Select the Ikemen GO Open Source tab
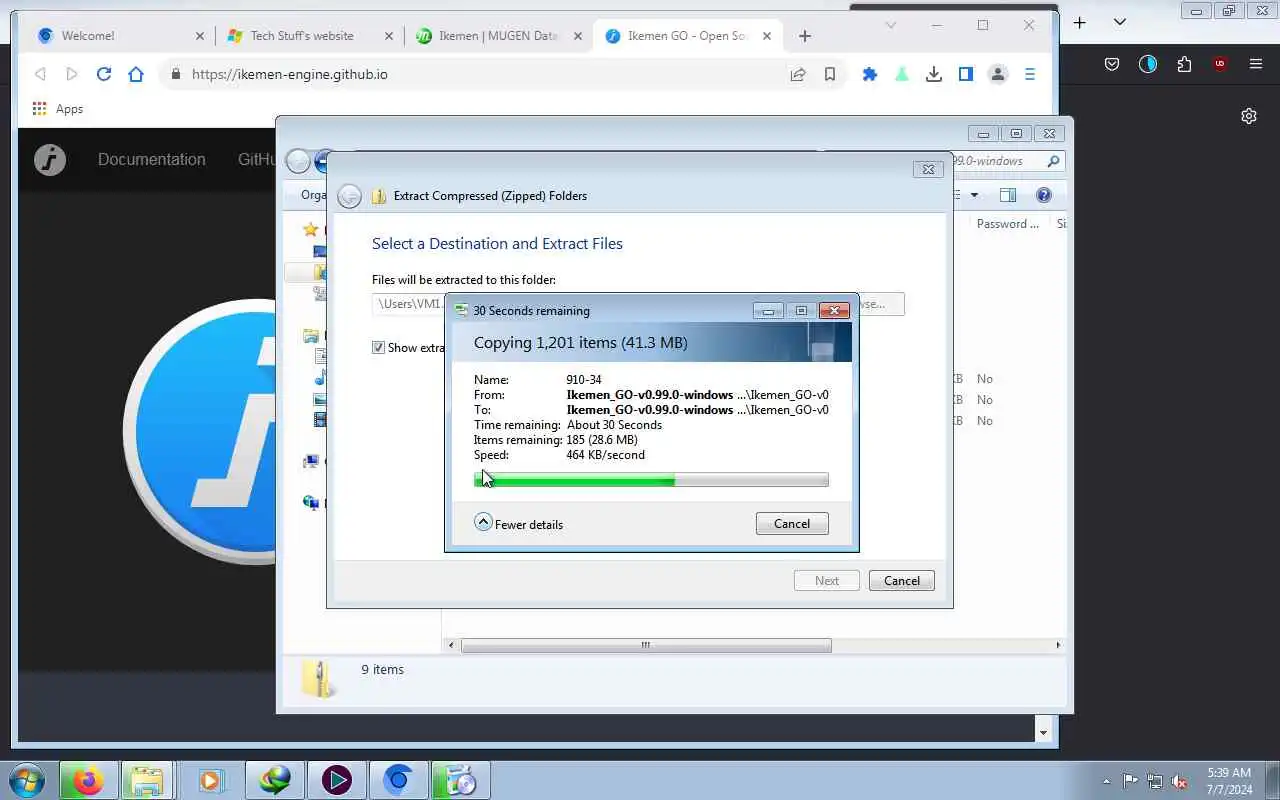 click(x=686, y=36)
